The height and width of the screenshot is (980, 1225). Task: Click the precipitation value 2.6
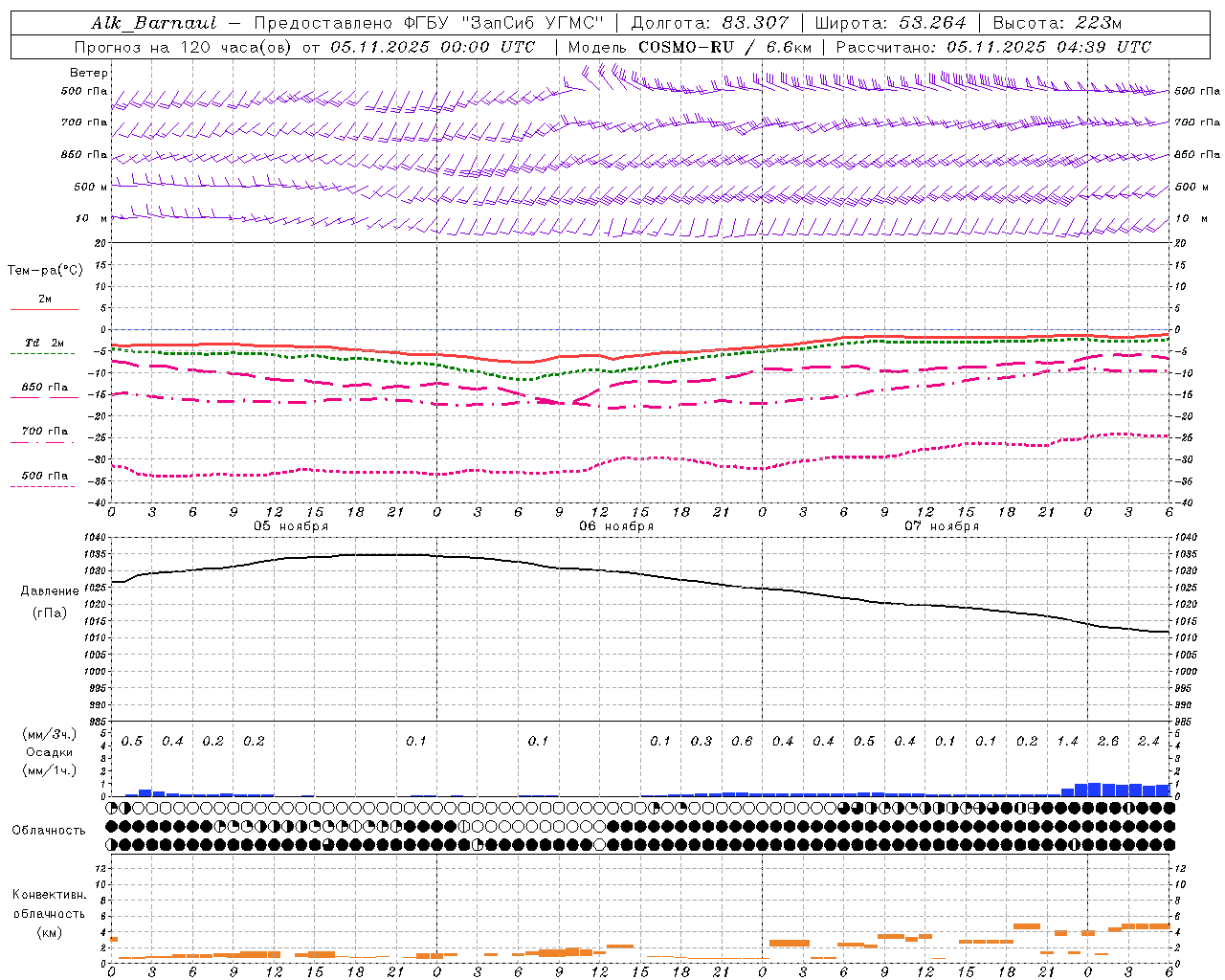1108,741
